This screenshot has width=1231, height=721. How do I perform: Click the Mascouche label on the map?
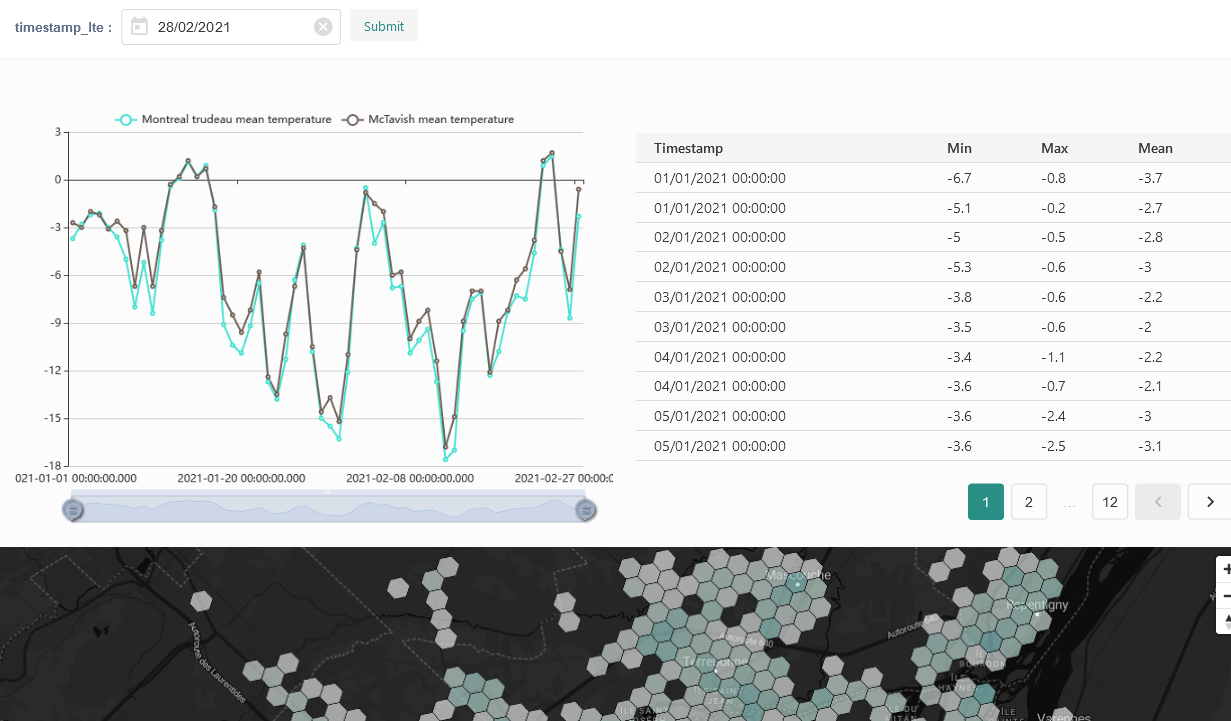point(798,575)
